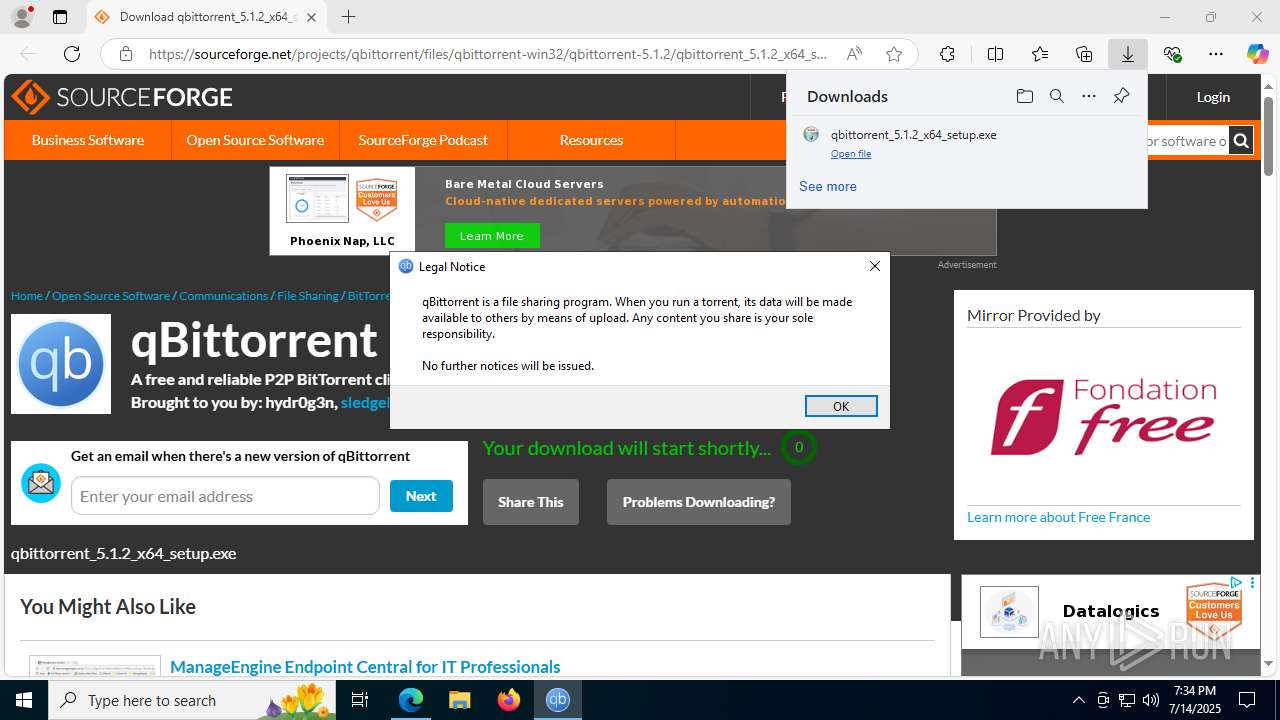Screen dimensions: 1280x720
Task: Search downloads with magnifier icon
Action: click(1056, 96)
